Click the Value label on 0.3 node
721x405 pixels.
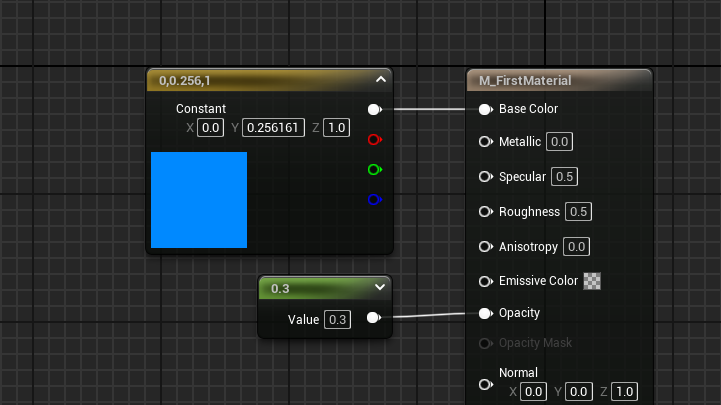303,319
